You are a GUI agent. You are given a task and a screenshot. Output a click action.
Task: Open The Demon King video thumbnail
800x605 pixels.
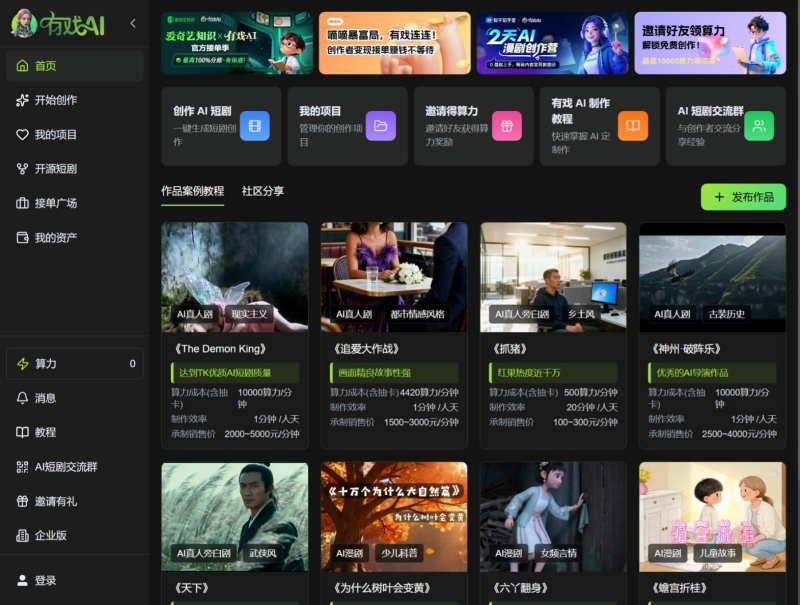235,277
